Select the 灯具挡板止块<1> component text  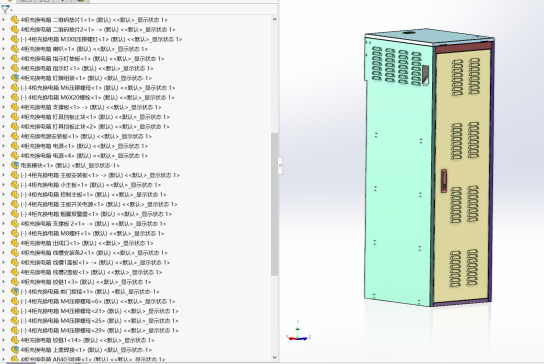95,117
